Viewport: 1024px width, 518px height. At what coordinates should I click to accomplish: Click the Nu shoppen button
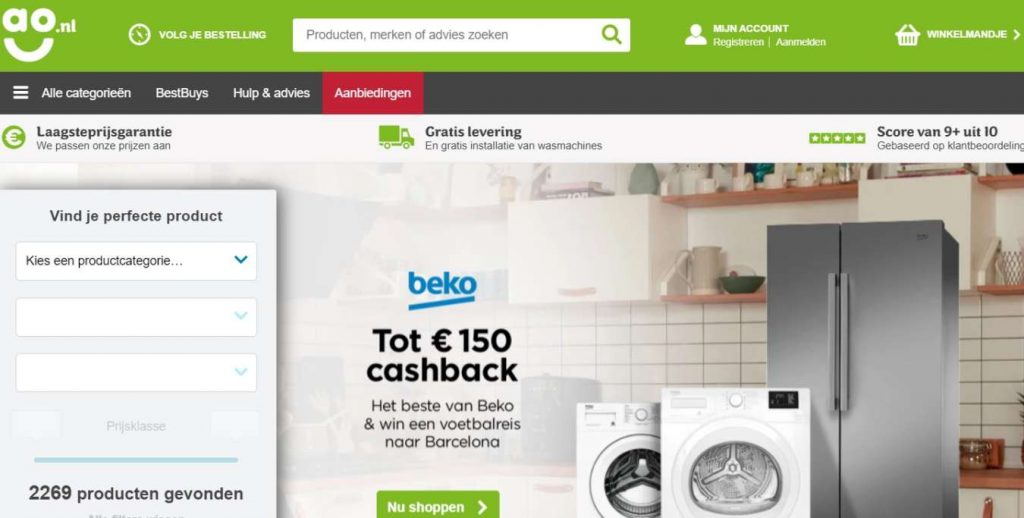coord(438,506)
